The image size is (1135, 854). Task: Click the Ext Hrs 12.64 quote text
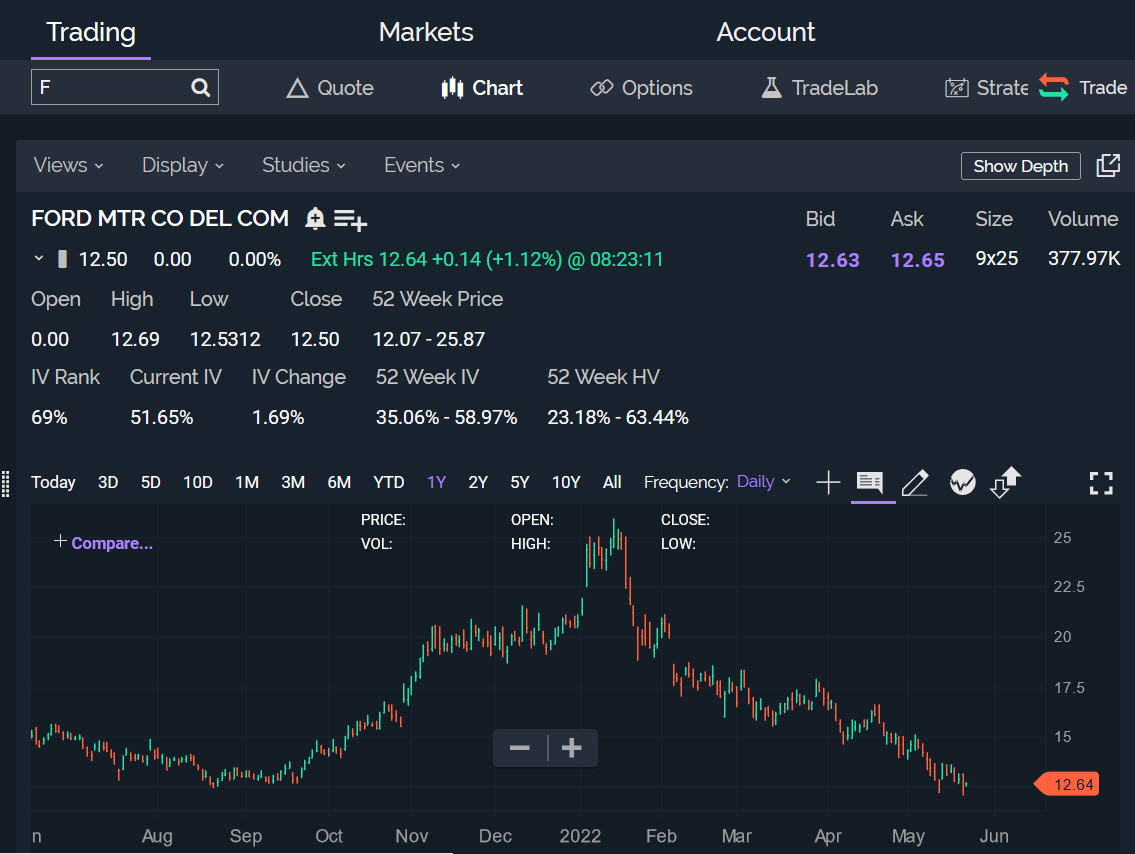click(x=487, y=259)
